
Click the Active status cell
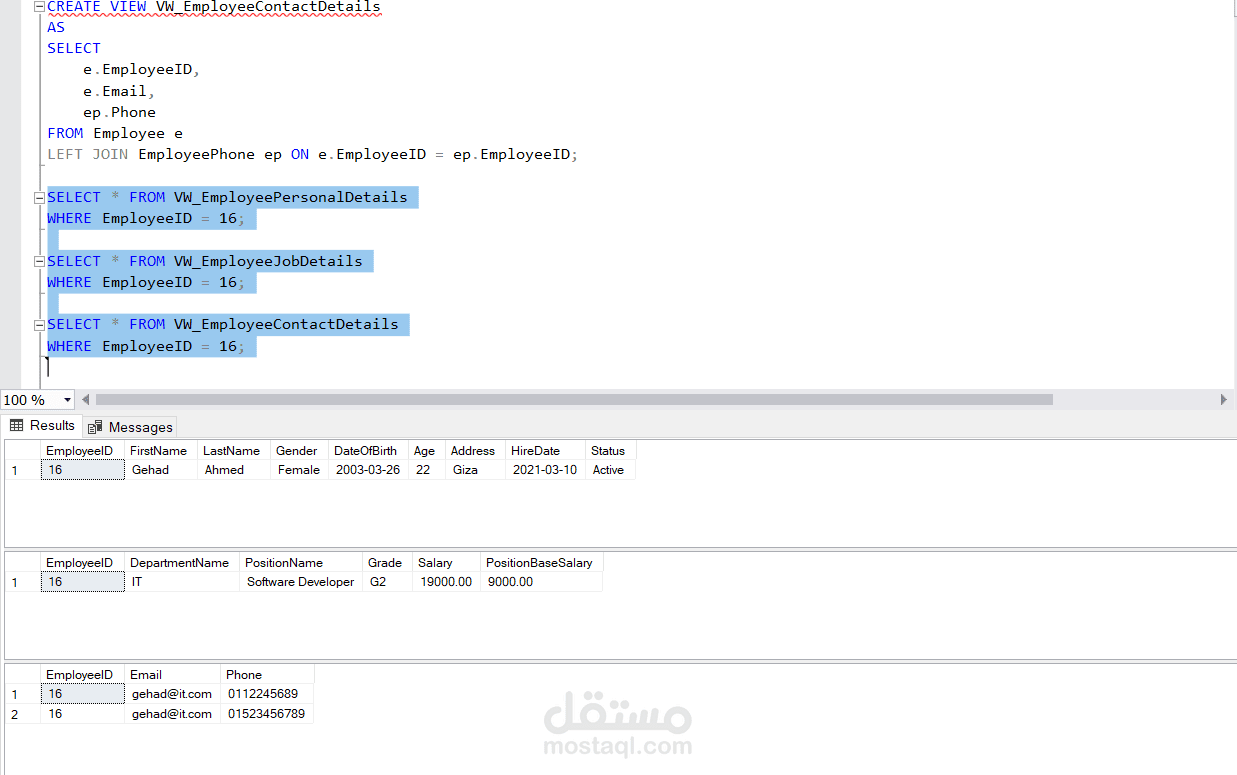pyautogui.click(x=611, y=470)
